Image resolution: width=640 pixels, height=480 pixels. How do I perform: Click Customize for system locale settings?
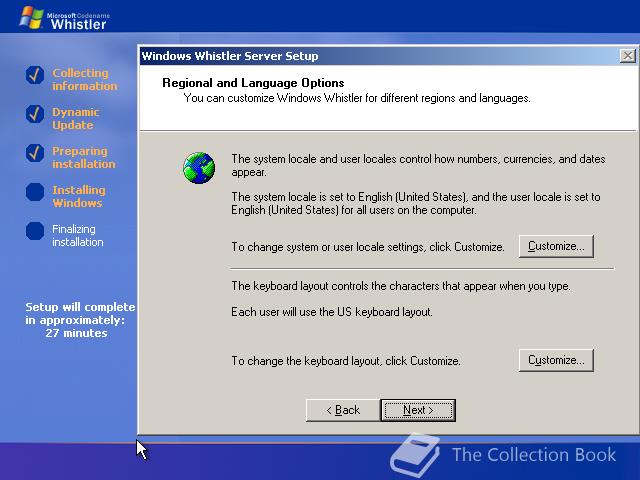[556, 246]
